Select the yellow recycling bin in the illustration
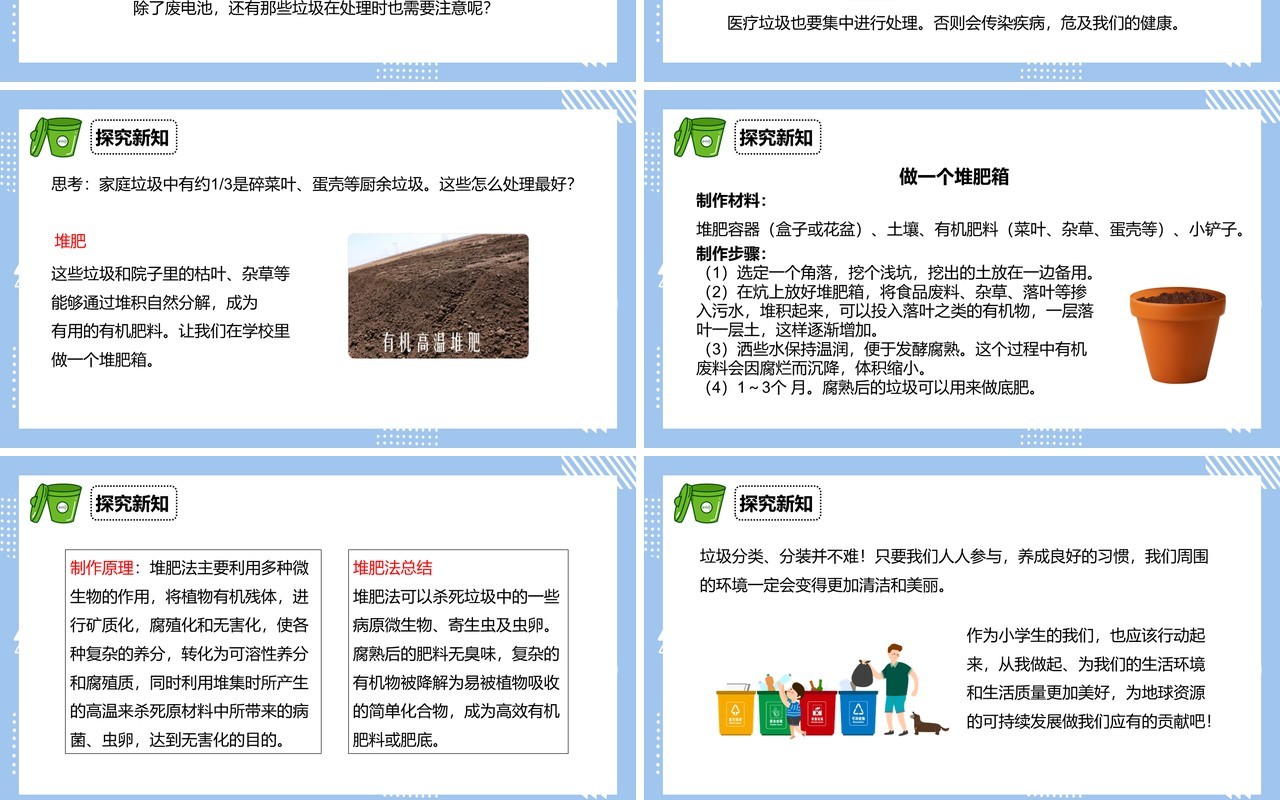This screenshot has height=800, width=1280. pyautogui.click(x=734, y=711)
